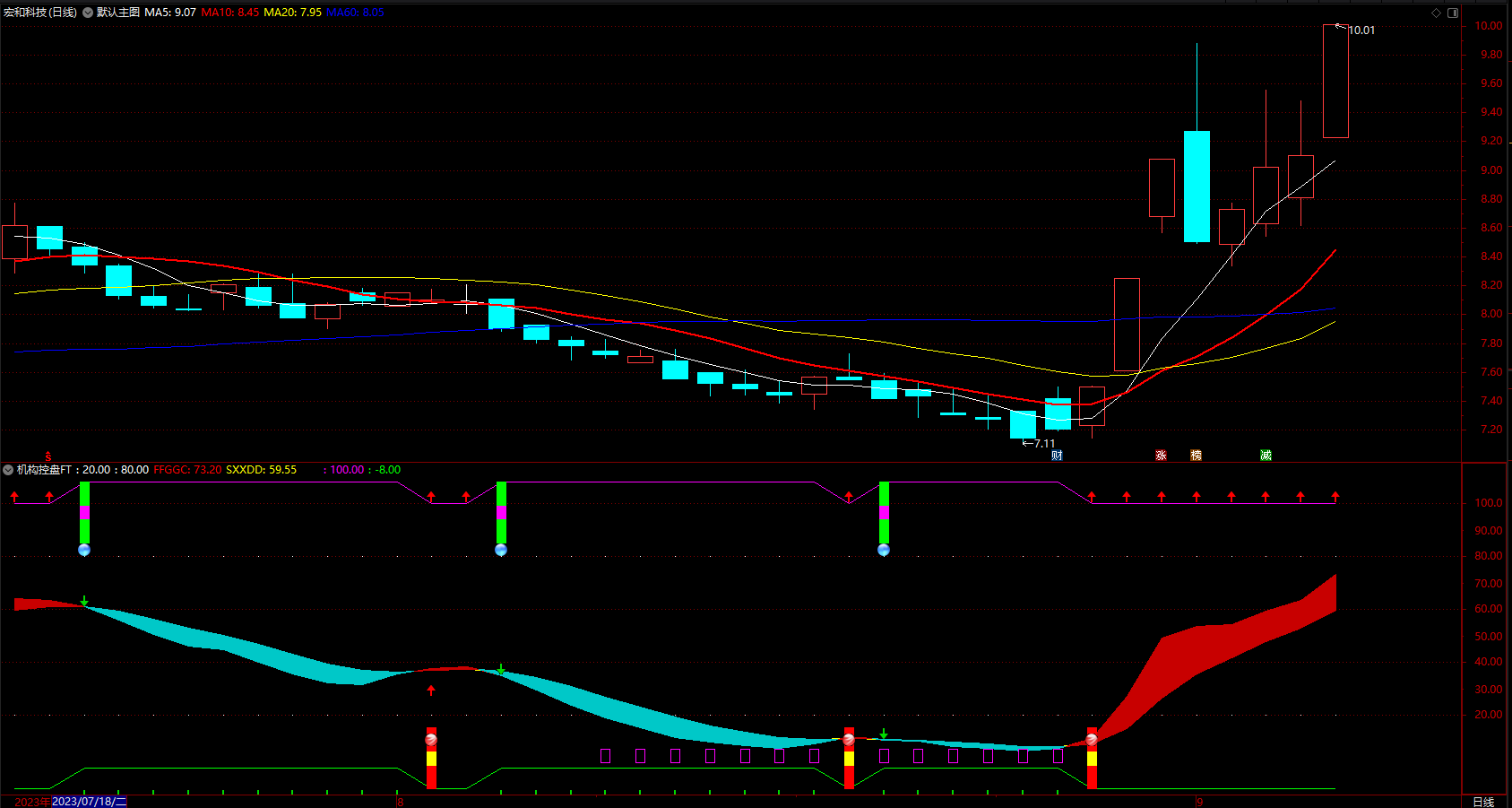Click the 默认主图 main chart label
1512x808 pixels.
(118, 13)
